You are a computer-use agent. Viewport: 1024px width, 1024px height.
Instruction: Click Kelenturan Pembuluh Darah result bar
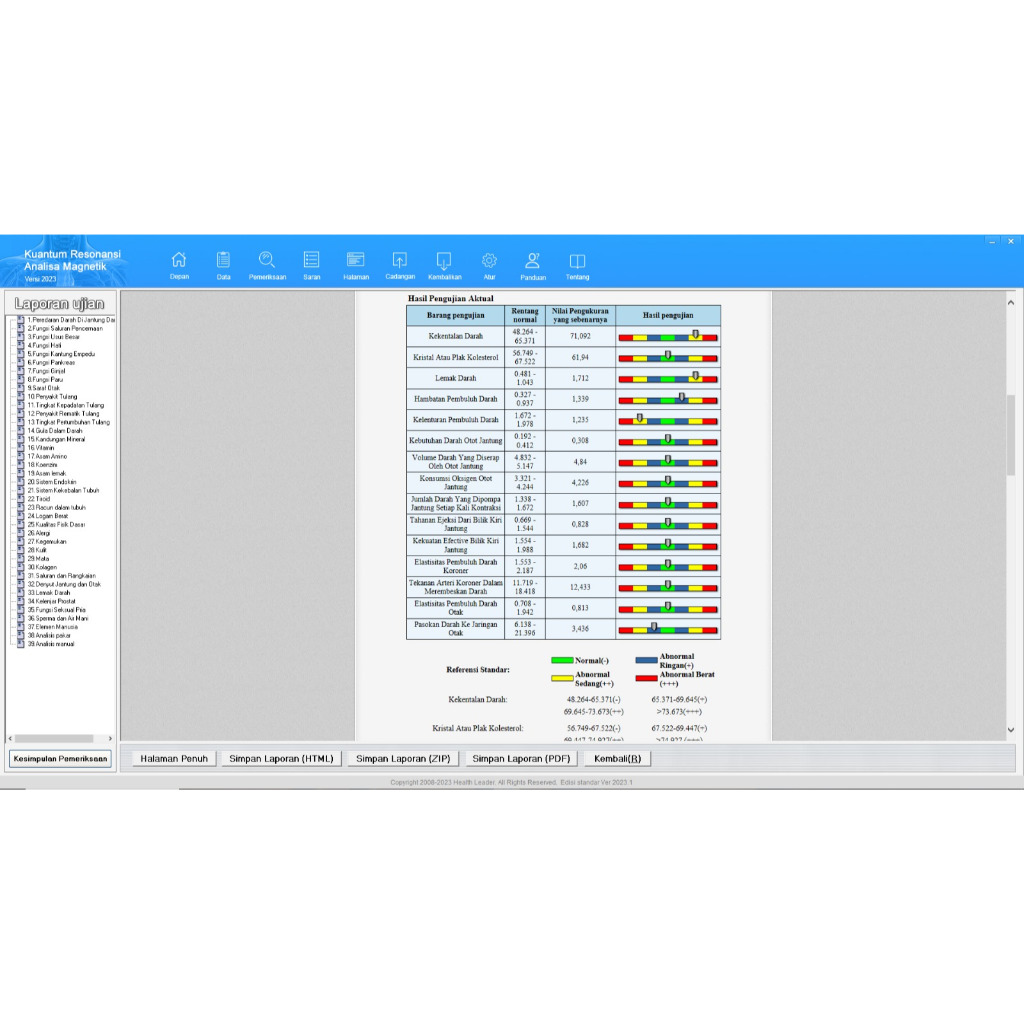(668, 421)
